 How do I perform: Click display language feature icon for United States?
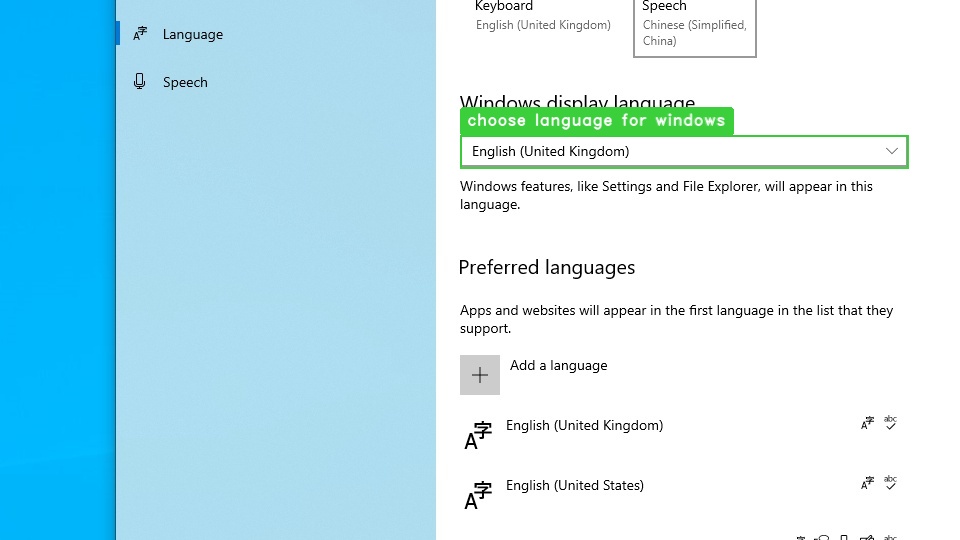pos(868,483)
